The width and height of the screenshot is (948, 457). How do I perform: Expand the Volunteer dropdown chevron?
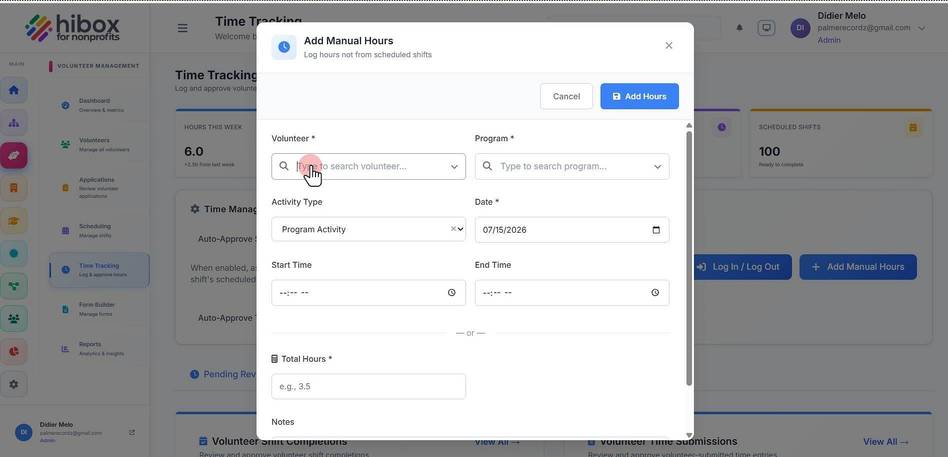click(x=454, y=167)
